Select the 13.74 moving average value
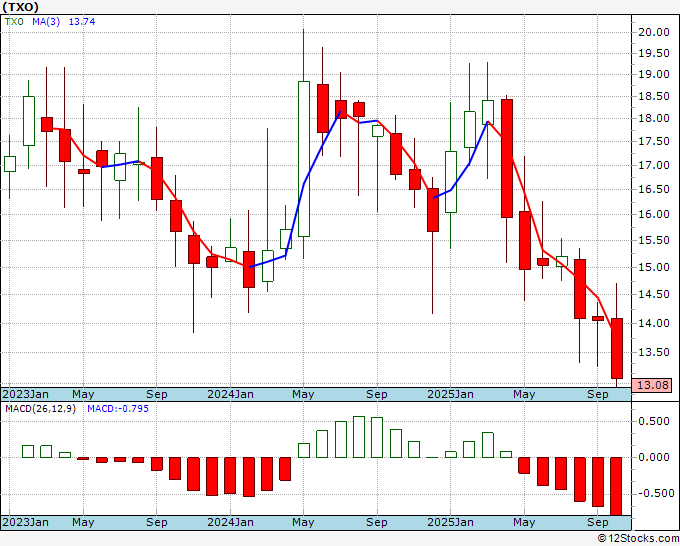This screenshot has width=680, height=546. pos(82,22)
